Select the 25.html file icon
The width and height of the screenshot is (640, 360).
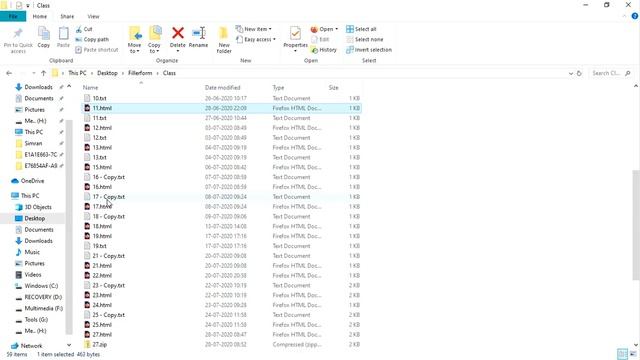coord(87,324)
